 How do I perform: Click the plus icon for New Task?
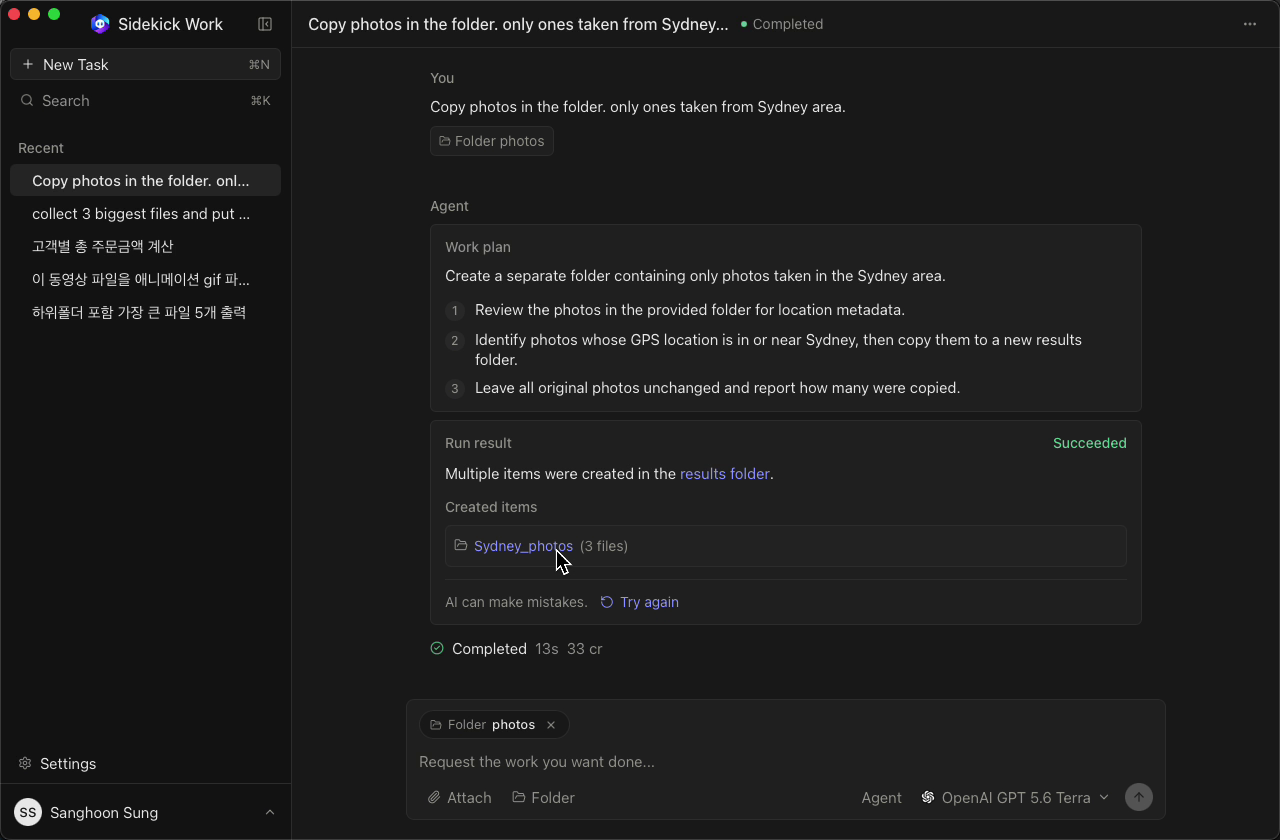coord(27,64)
